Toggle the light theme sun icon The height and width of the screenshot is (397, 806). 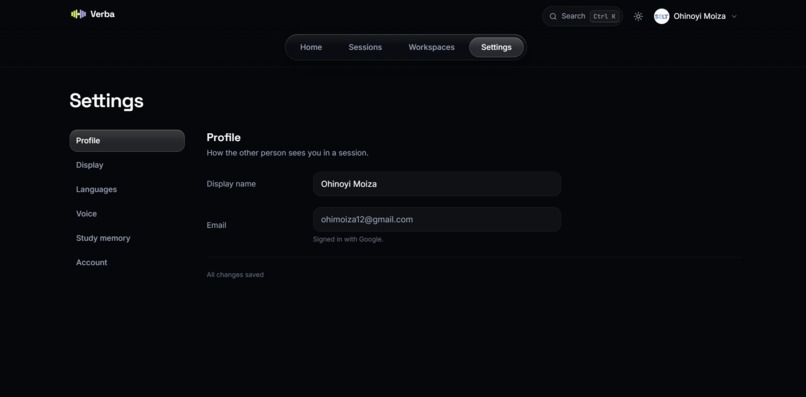coord(638,16)
